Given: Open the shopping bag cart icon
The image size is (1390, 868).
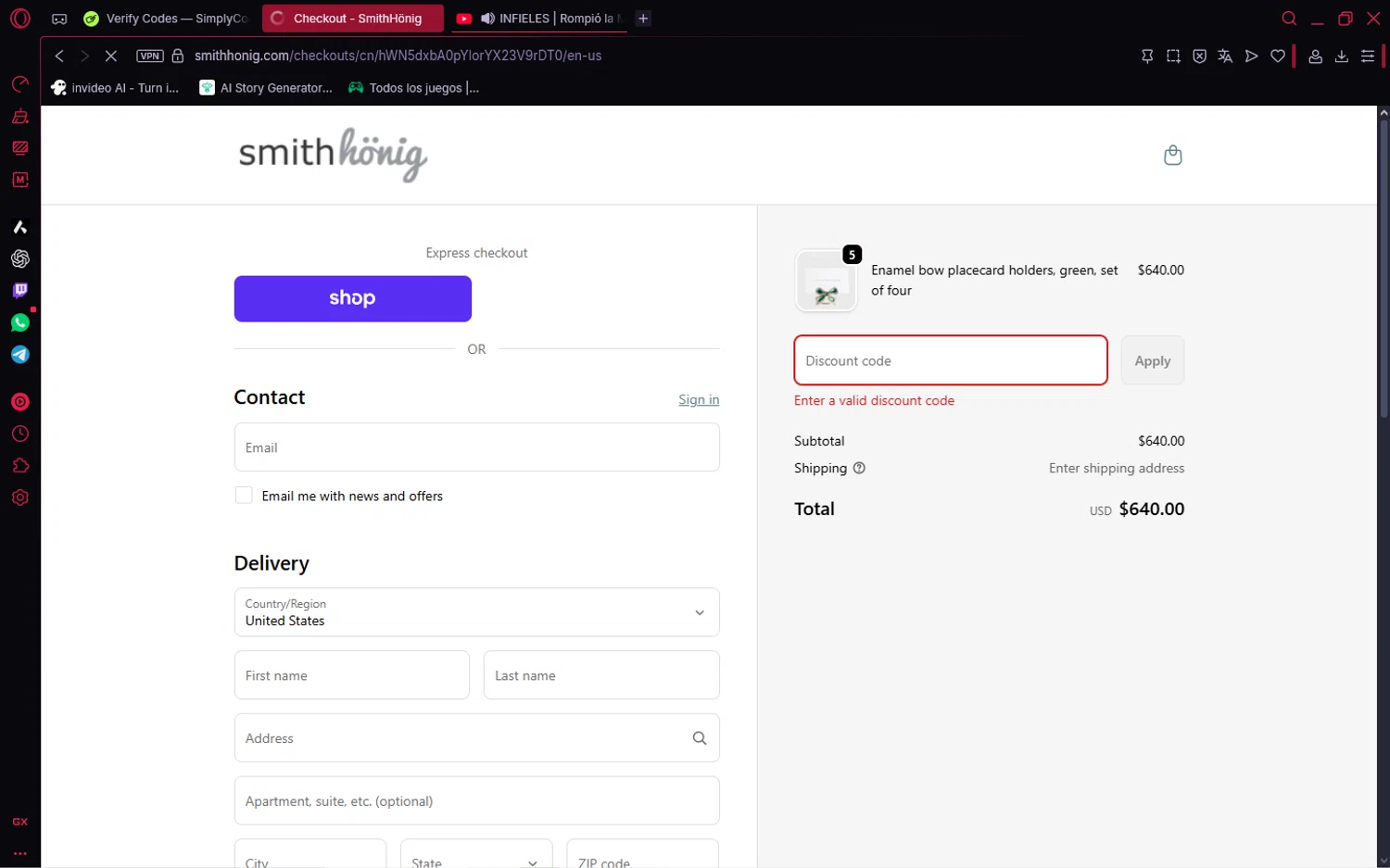Looking at the screenshot, I should 1172,155.
